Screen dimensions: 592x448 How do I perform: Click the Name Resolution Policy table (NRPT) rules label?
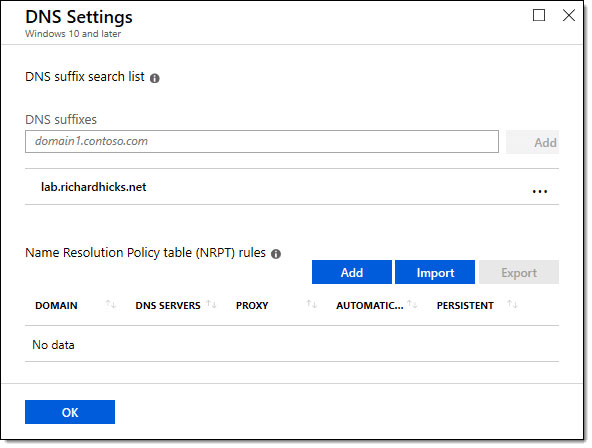[x=145, y=252]
